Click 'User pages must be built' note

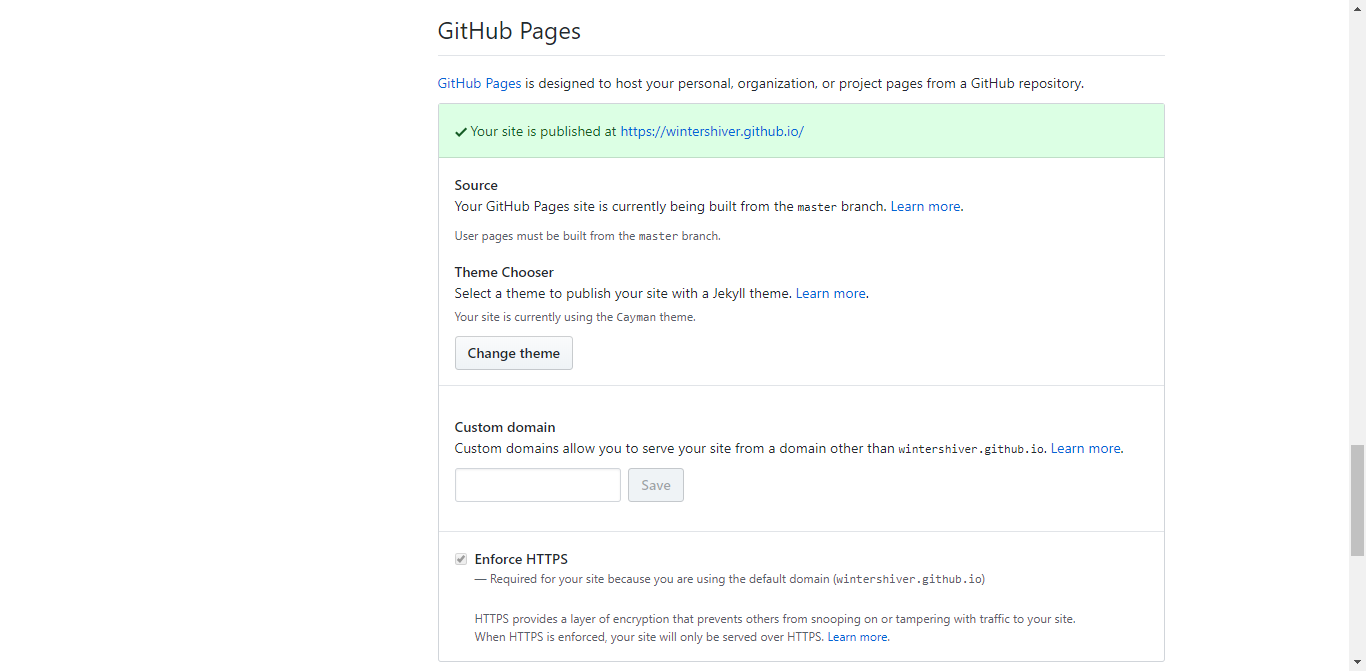(x=588, y=236)
